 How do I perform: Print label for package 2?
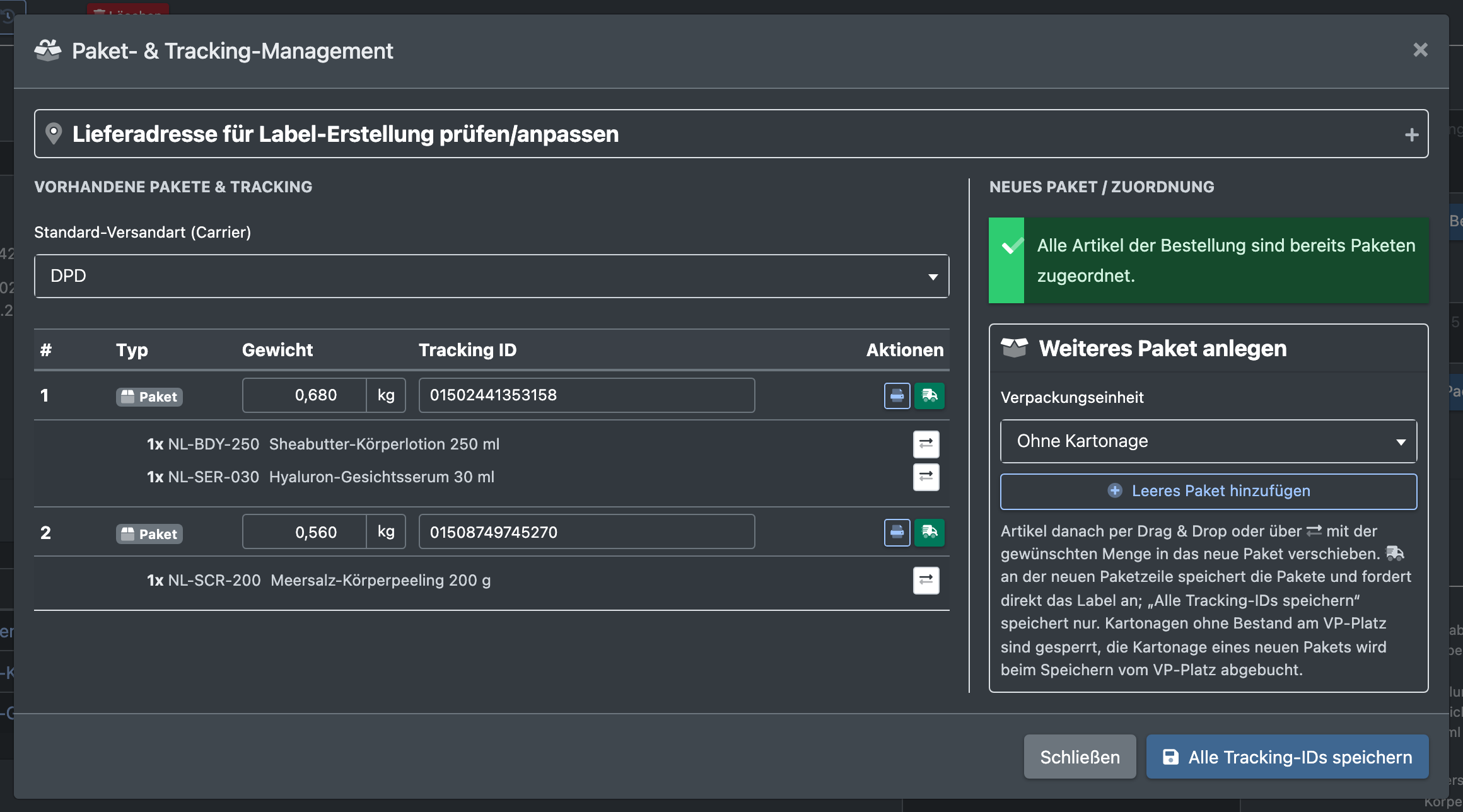coord(897,533)
